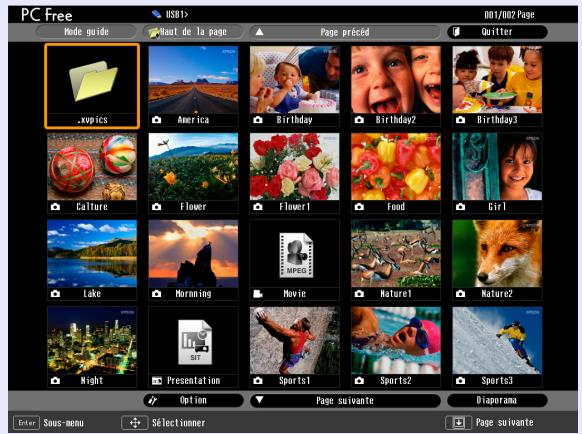Click camera icon beside Food label
Screen dimensions: 582x434
[x=359, y=207]
